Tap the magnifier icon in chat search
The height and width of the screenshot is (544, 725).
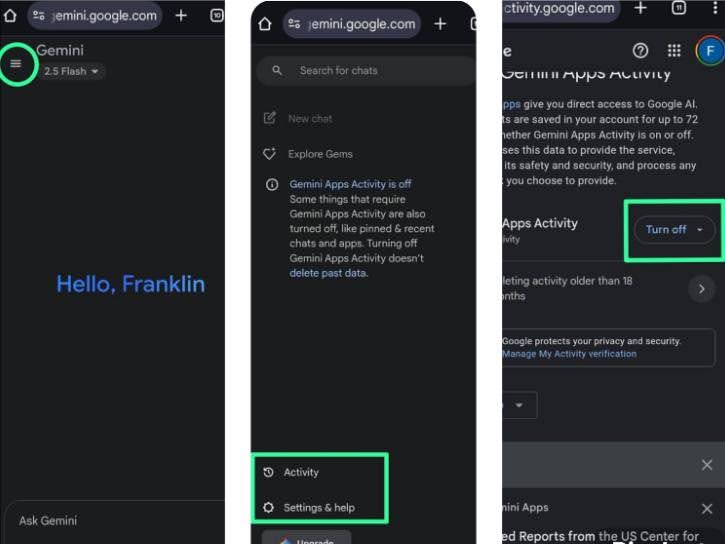tap(277, 71)
